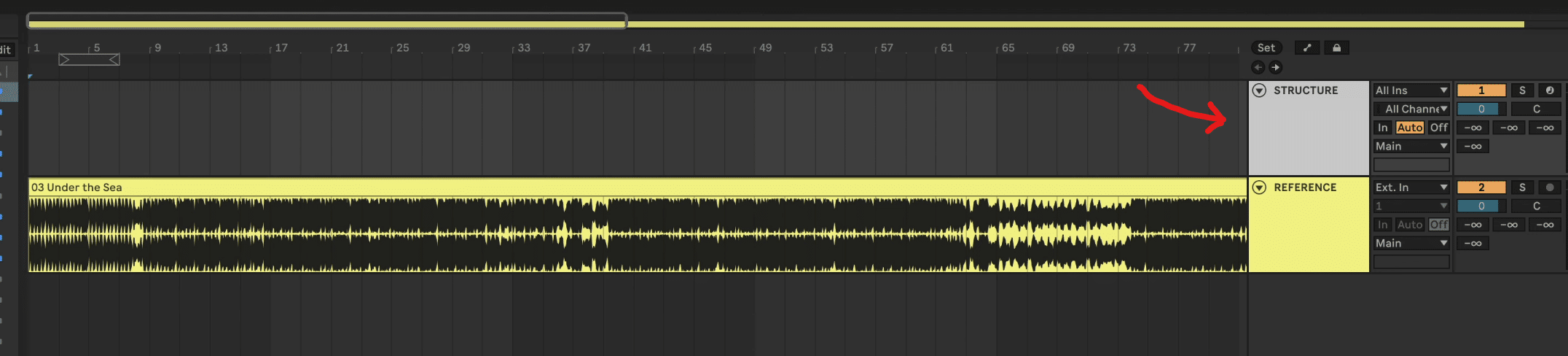This screenshot has width=1568, height=356.
Task: Toggle REFERENCE track activator button 2
Action: tap(1481, 187)
